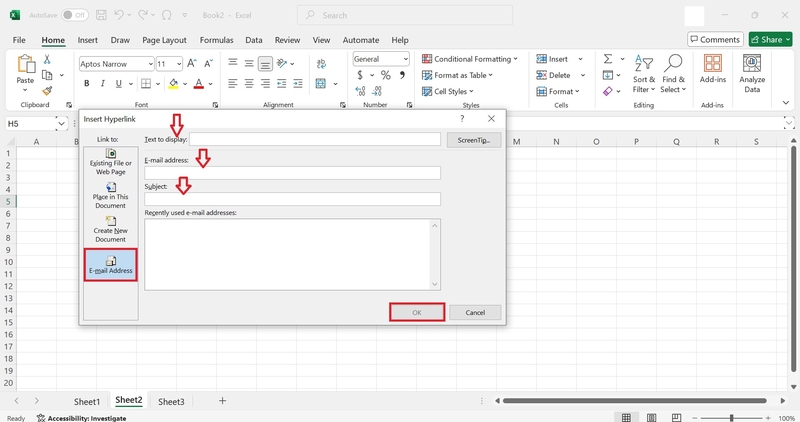The image size is (800, 422).
Task: Click Merge & Center icon
Action: point(321,83)
